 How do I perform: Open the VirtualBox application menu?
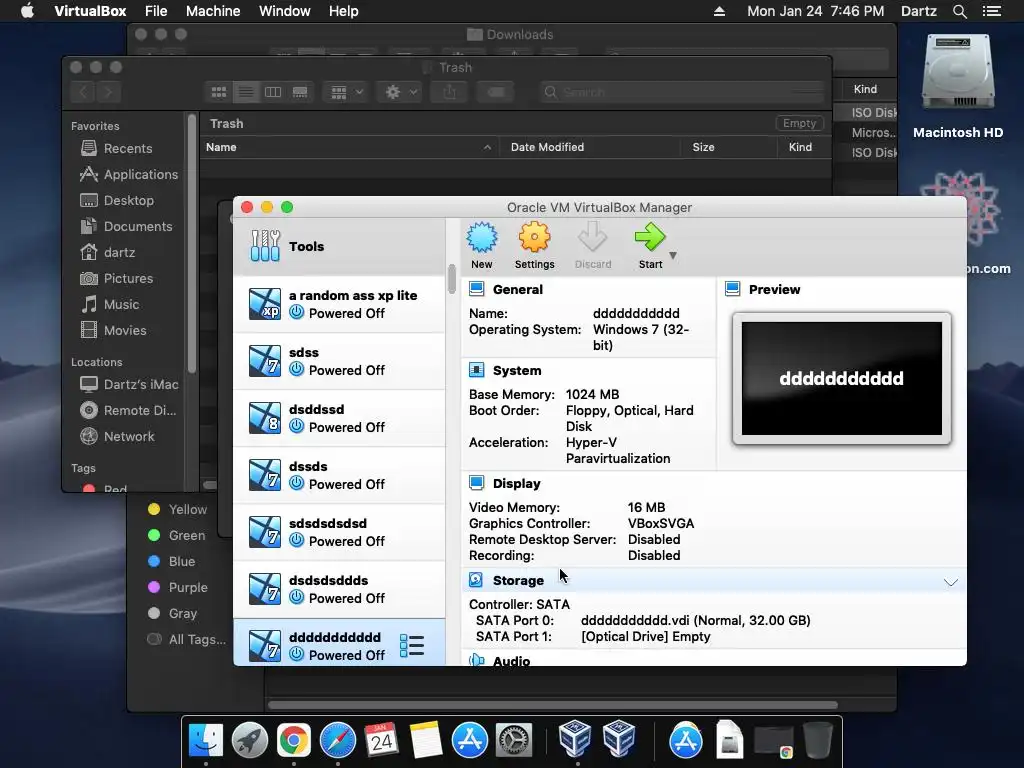coord(90,11)
